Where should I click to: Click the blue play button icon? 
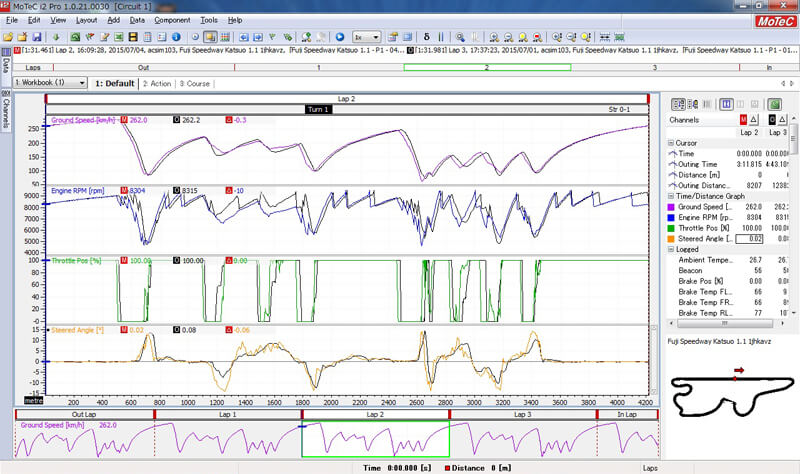(340, 37)
